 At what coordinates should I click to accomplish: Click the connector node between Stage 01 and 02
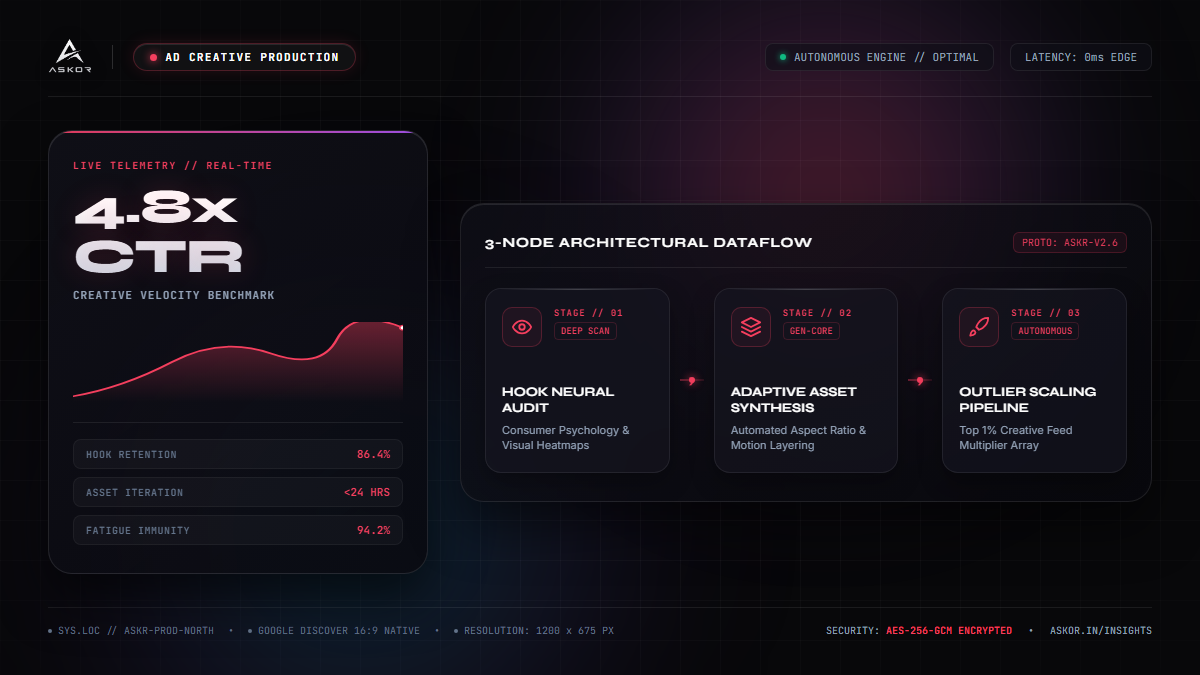pyautogui.click(x=691, y=380)
